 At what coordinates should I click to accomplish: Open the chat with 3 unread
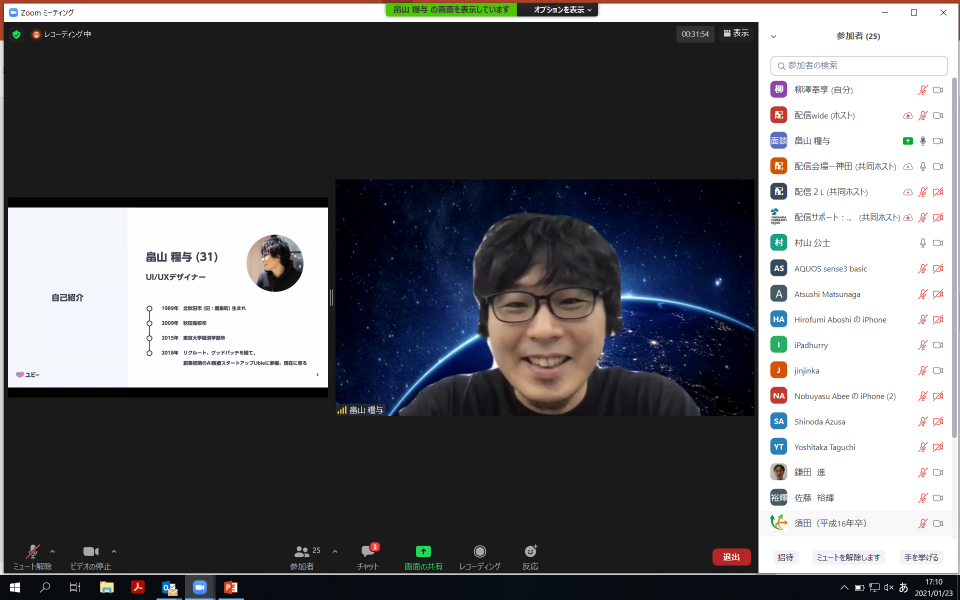369,551
